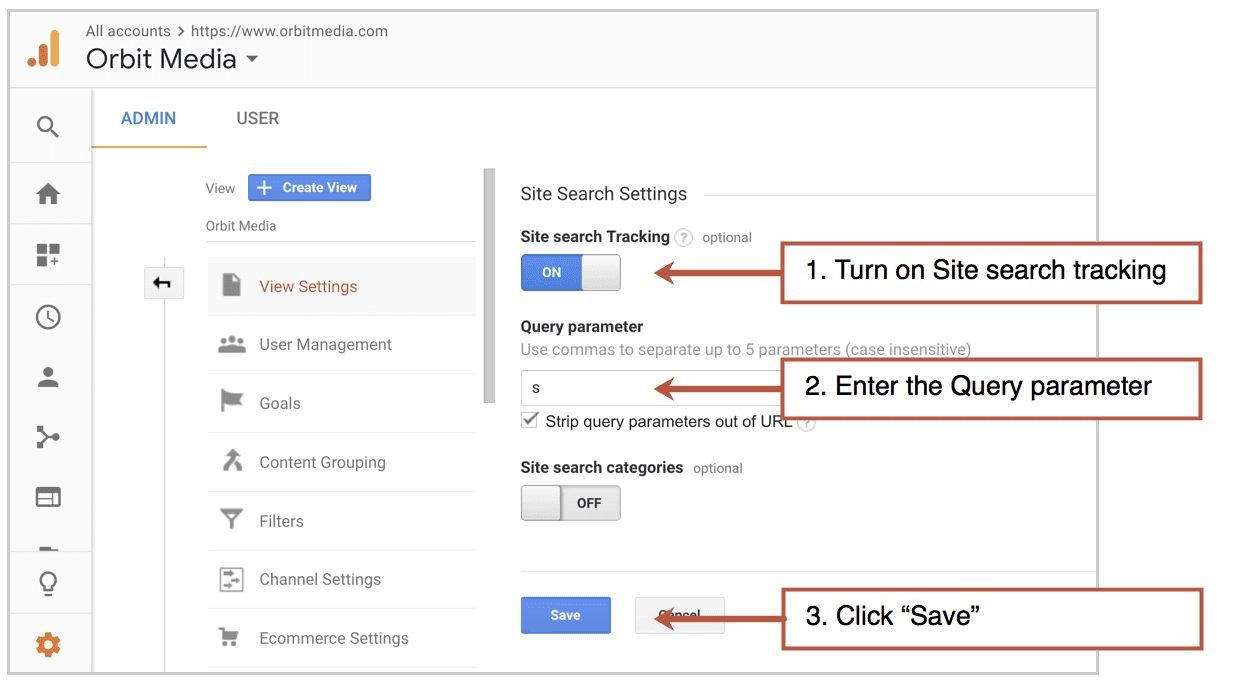1233x684 pixels.
Task: Click the Admin gear icon
Action: click(48, 645)
